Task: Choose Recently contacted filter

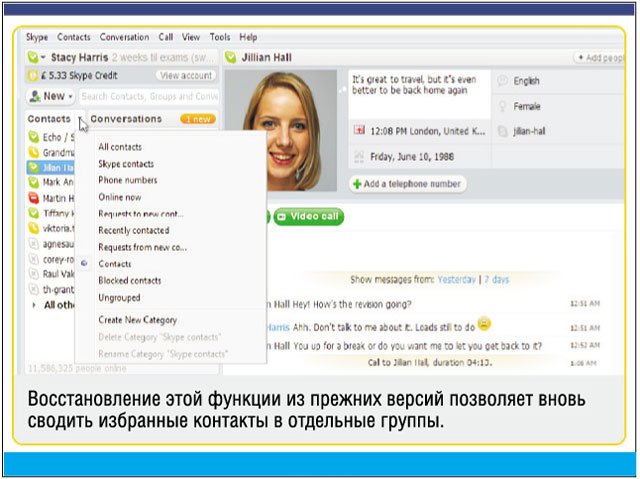Action: pyautogui.click(x=134, y=230)
